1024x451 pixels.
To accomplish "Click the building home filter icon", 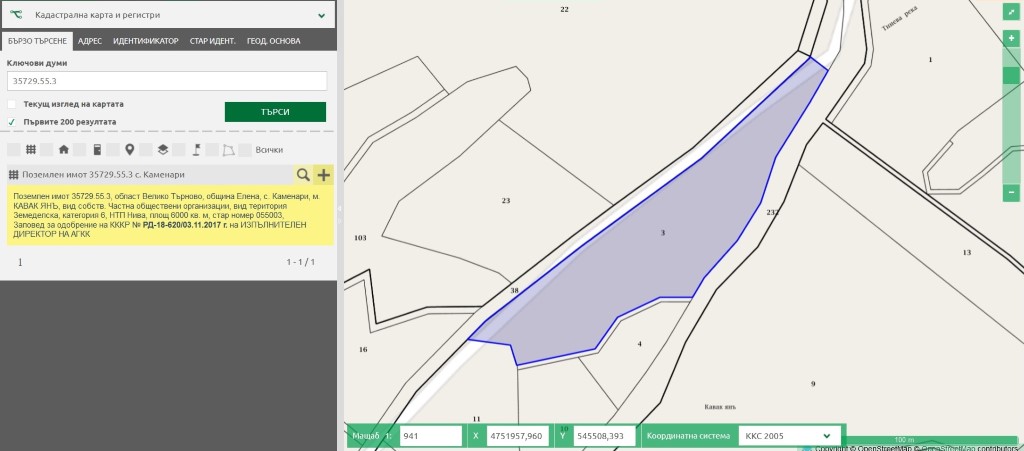I will point(64,150).
